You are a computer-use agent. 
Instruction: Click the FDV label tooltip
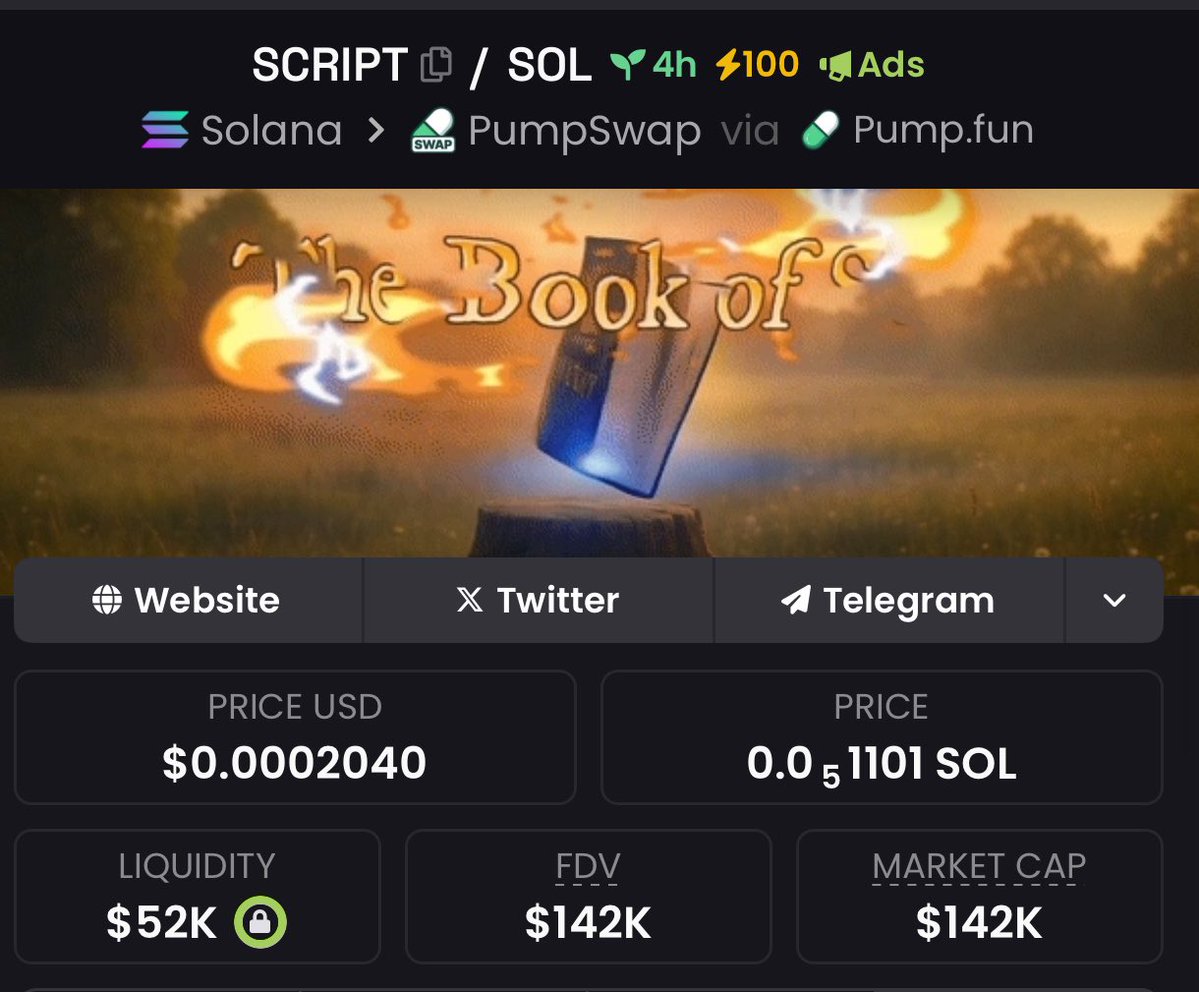pyautogui.click(x=587, y=867)
